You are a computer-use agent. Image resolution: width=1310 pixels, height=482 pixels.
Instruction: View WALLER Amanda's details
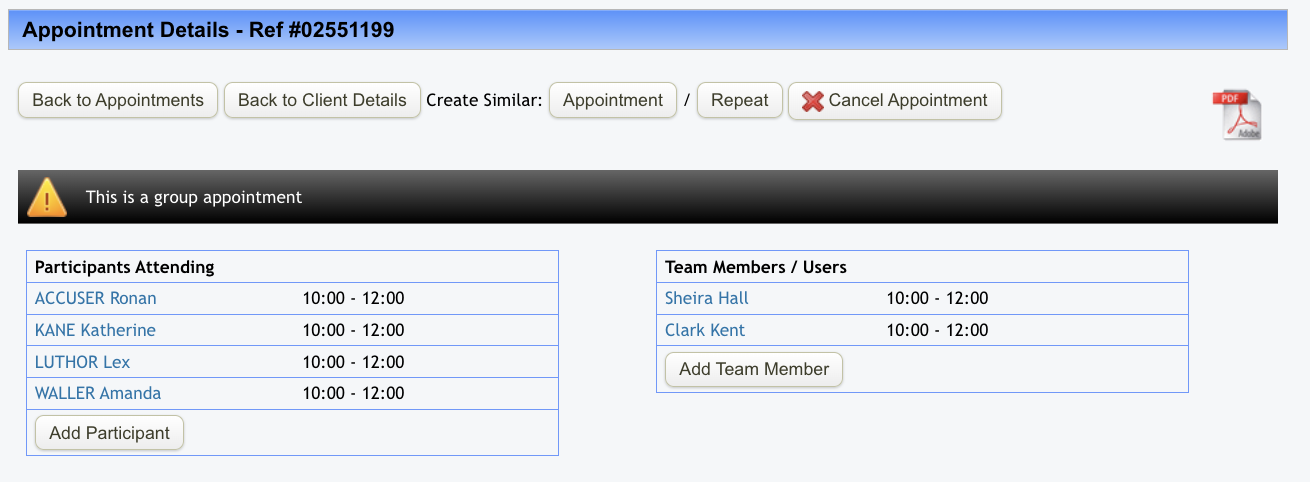coord(98,393)
